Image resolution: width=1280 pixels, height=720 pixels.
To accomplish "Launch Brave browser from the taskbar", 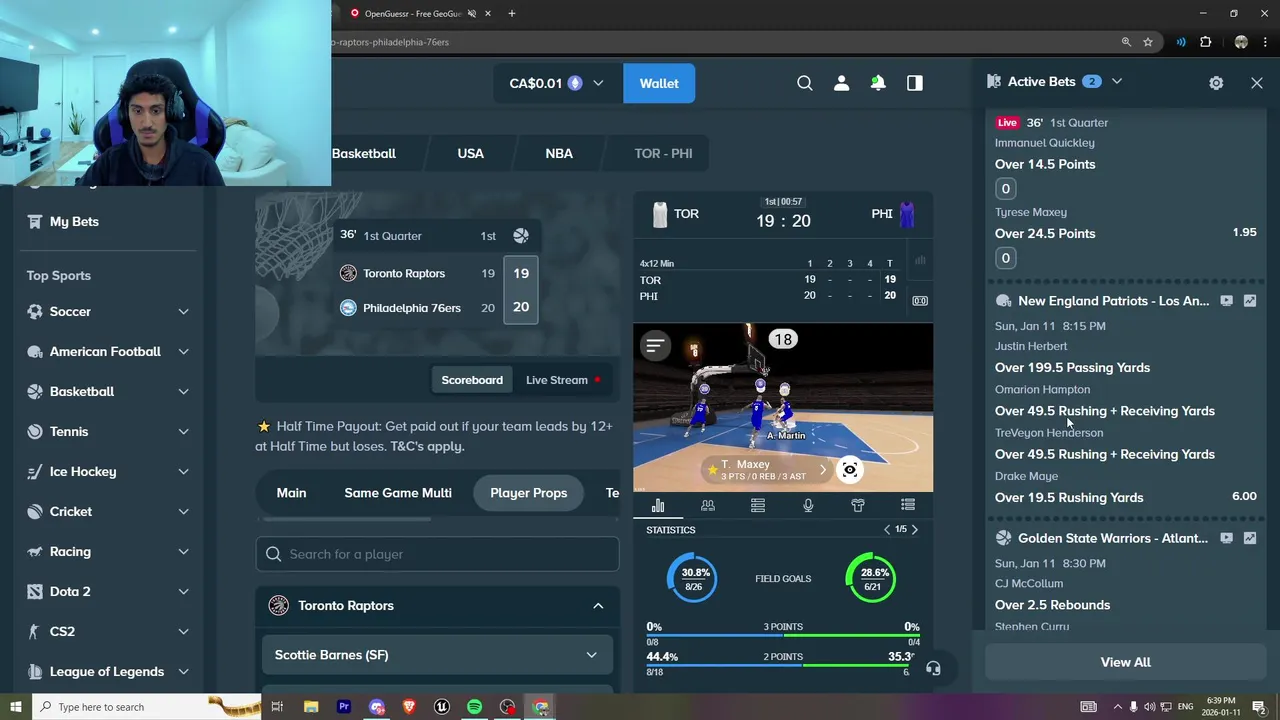I will (x=409, y=707).
